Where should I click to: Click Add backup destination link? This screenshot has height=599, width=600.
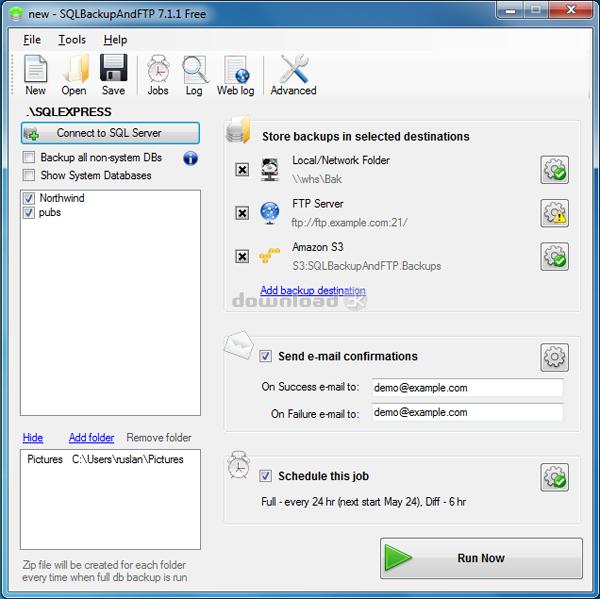pyautogui.click(x=312, y=291)
